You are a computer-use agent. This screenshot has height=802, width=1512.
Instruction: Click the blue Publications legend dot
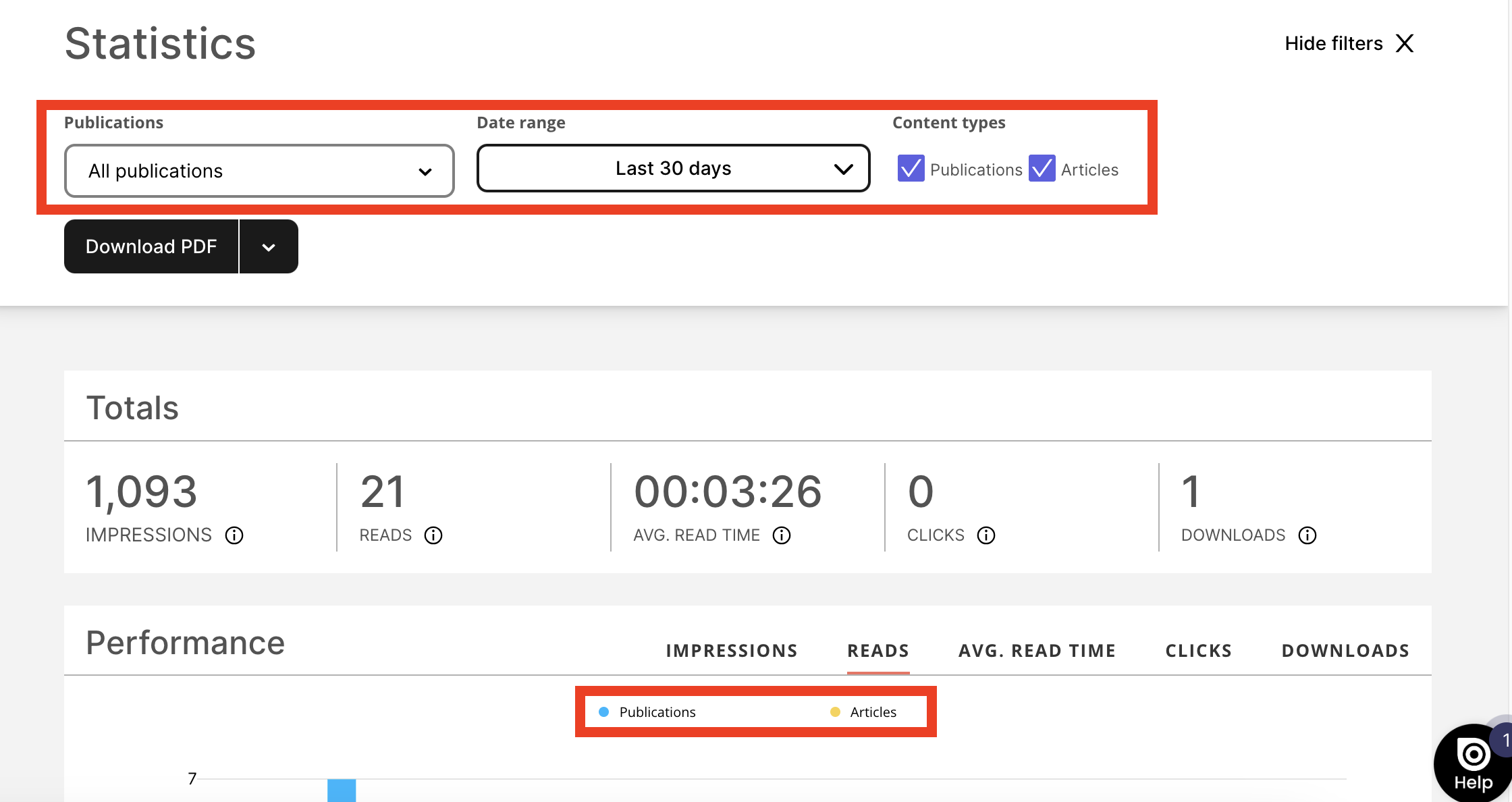[604, 712]
